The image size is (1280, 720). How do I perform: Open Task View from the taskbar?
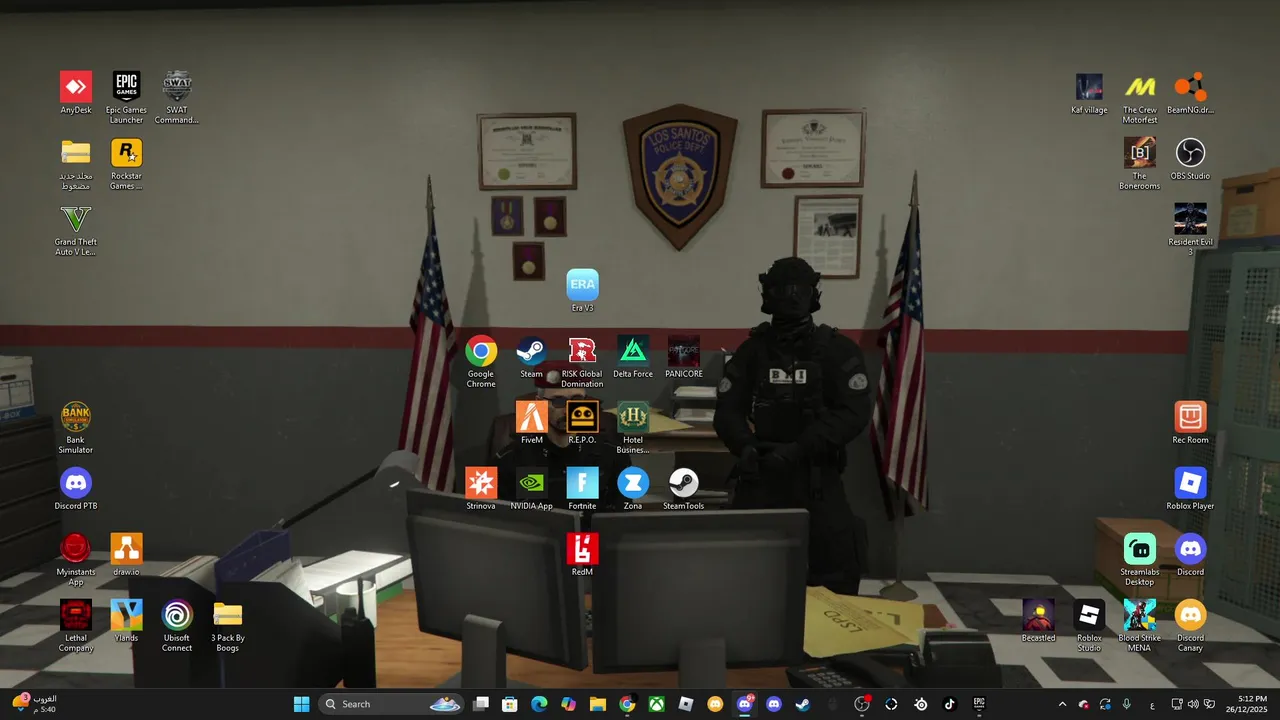(x=481, y=704)
